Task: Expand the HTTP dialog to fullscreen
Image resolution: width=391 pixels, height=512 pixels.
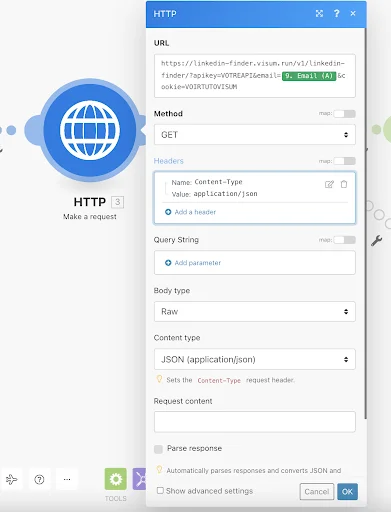Action: 319,14
